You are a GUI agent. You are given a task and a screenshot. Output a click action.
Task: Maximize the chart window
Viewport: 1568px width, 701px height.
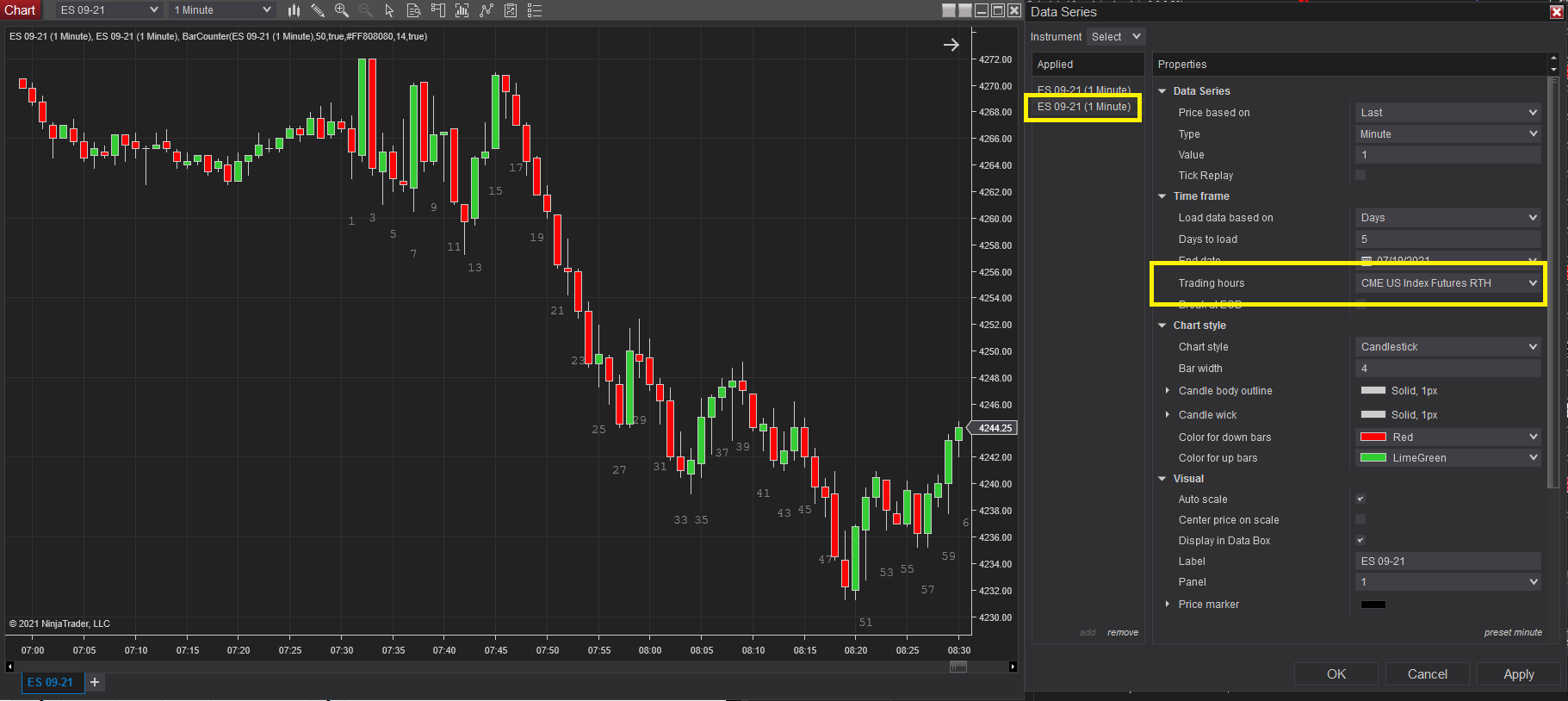998,10
